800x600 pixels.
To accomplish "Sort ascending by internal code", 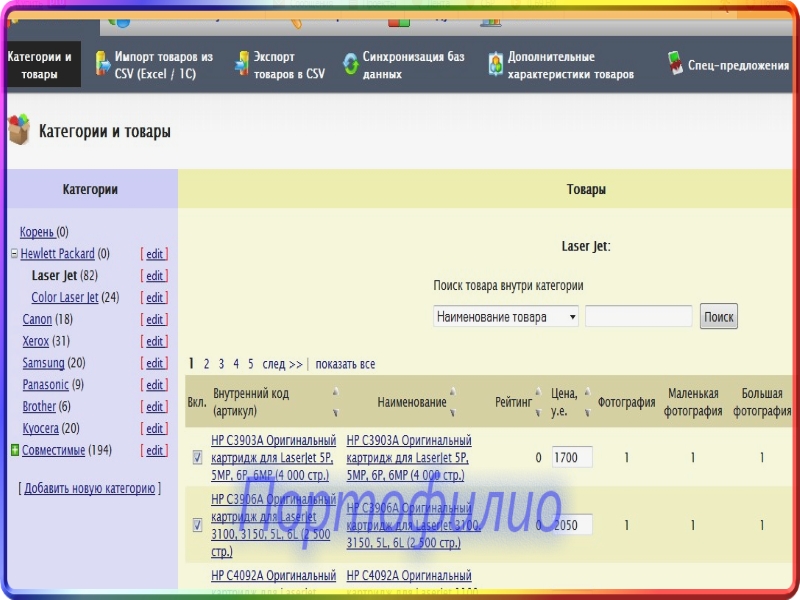I will click(x=335, y=391).
